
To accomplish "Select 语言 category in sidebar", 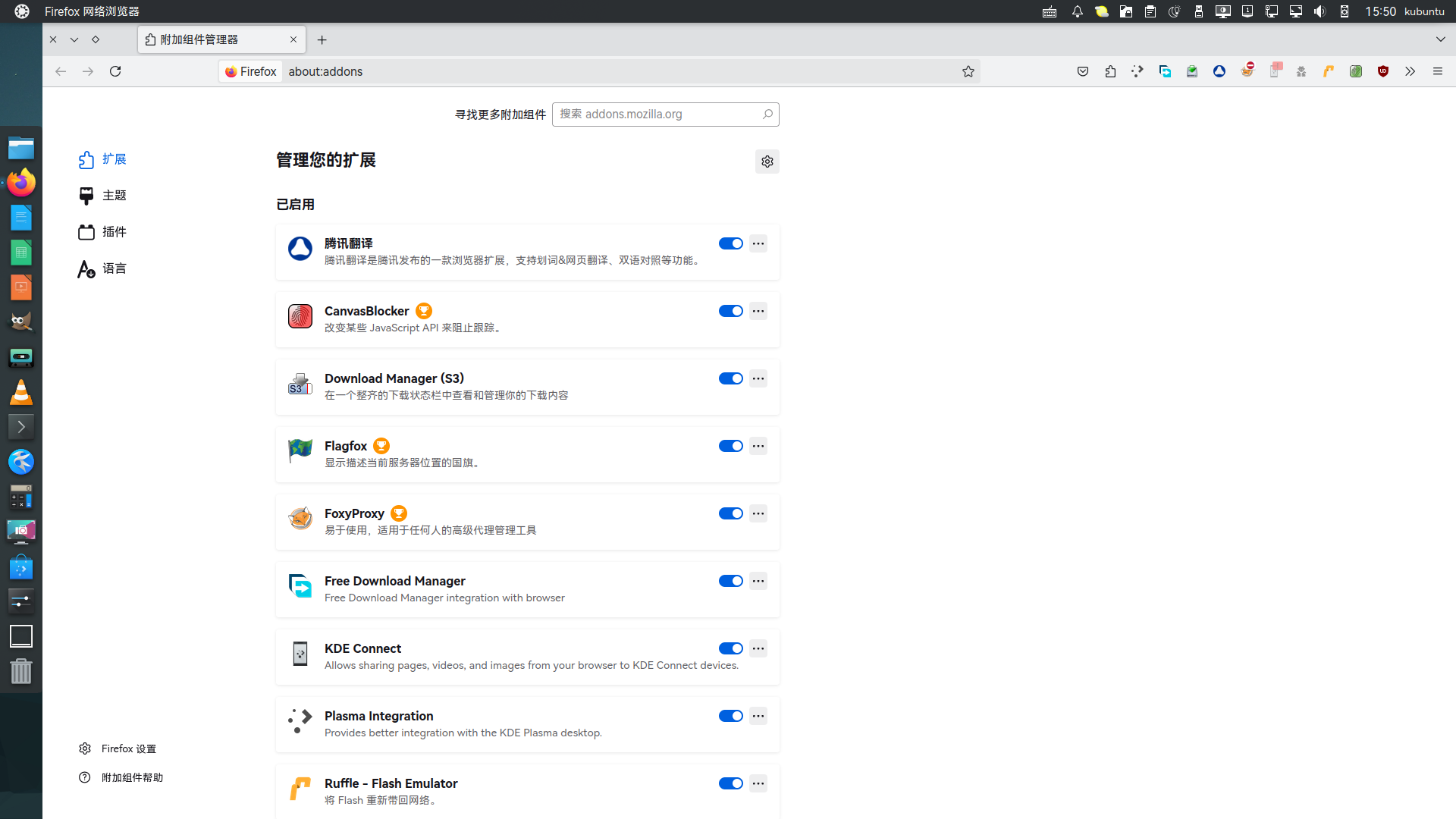I will tap(102, 268).
